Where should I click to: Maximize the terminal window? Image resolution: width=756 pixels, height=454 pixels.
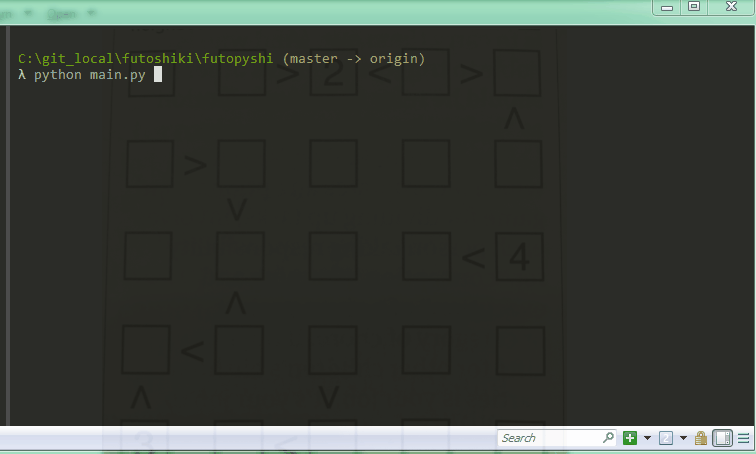694,7
